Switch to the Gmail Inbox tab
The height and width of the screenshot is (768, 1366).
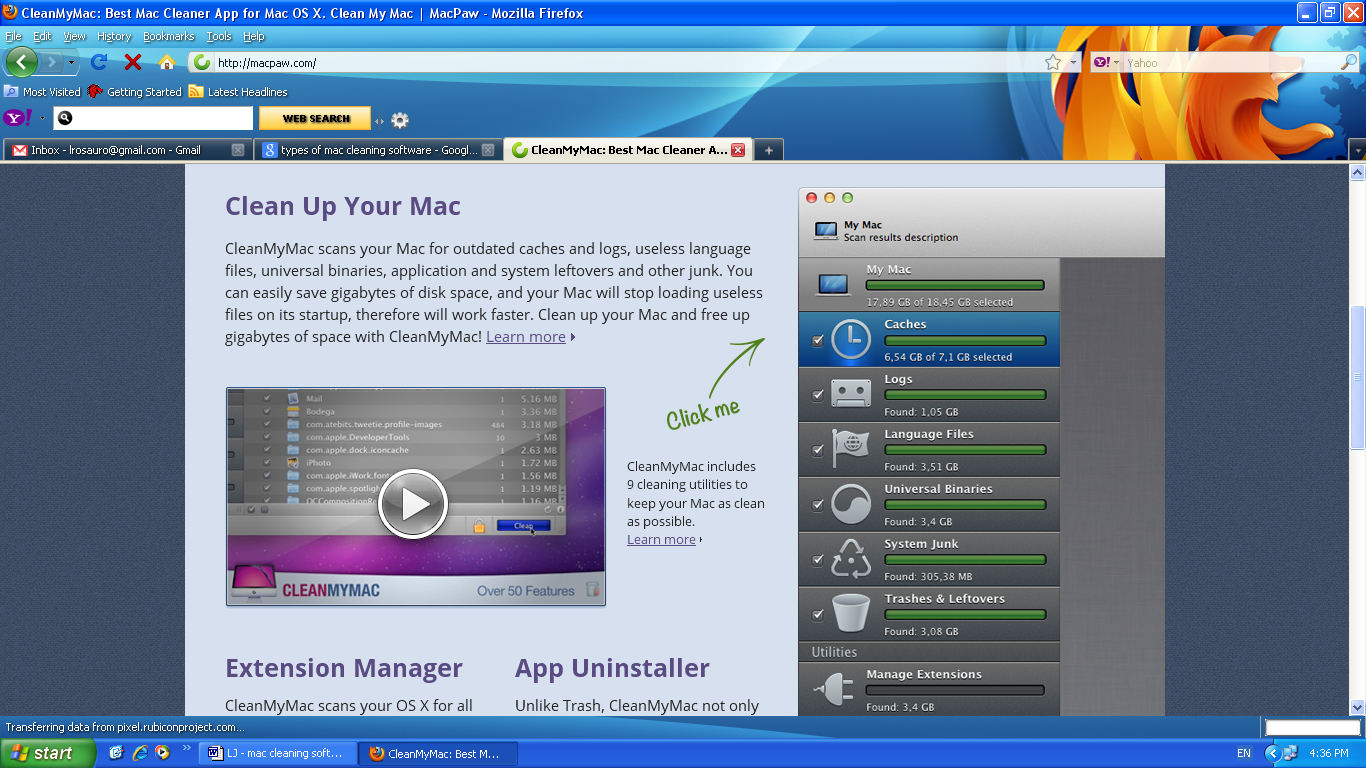click(x=127, y=150)
